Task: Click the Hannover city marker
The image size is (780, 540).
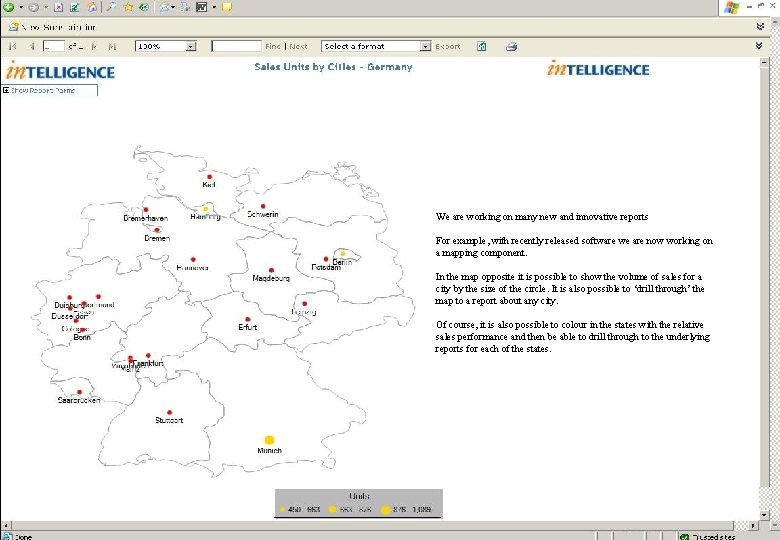Action: [x=193, y=260]
